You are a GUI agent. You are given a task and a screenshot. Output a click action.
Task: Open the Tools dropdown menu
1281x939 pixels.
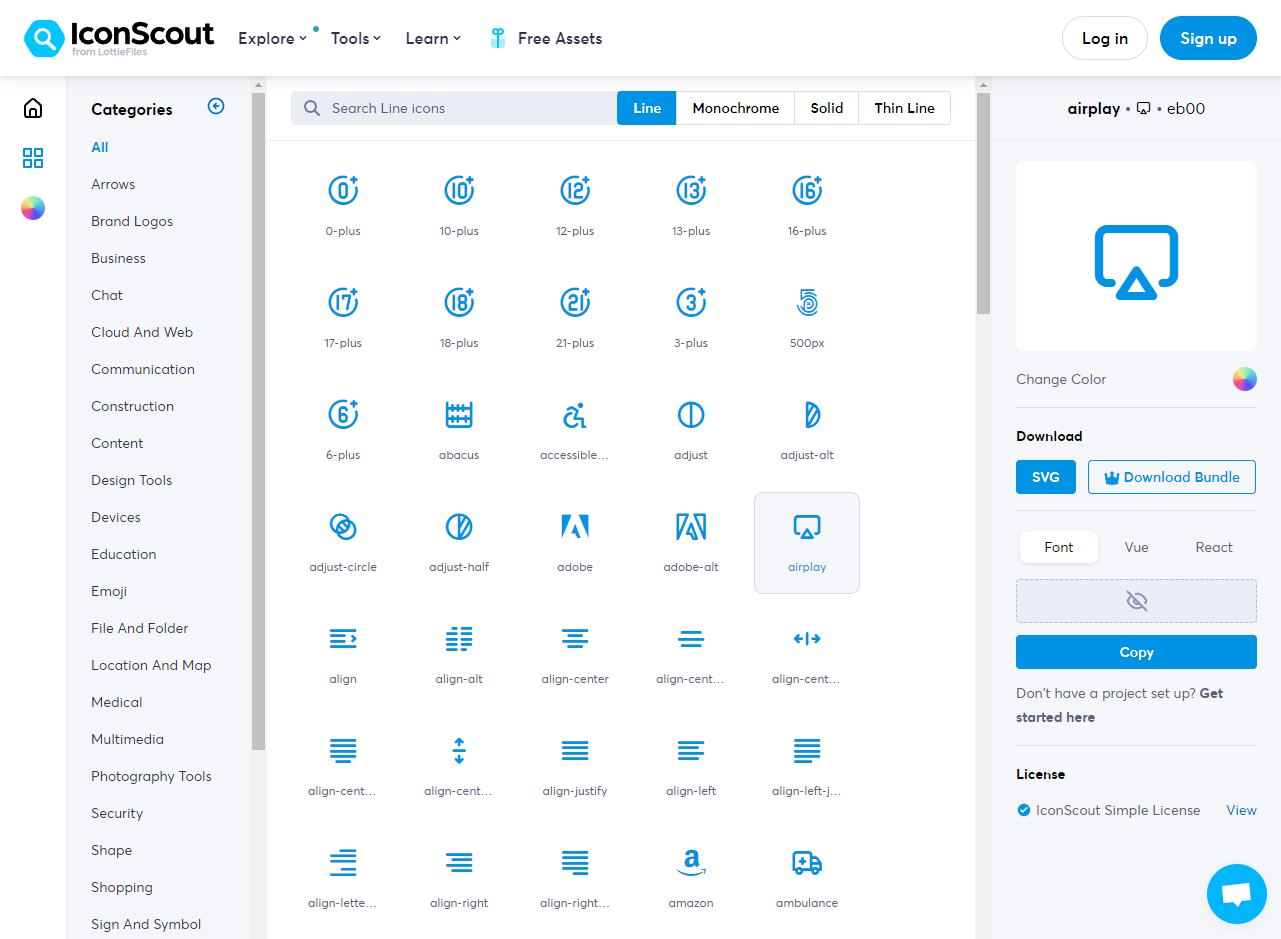[x=356, y=39]
